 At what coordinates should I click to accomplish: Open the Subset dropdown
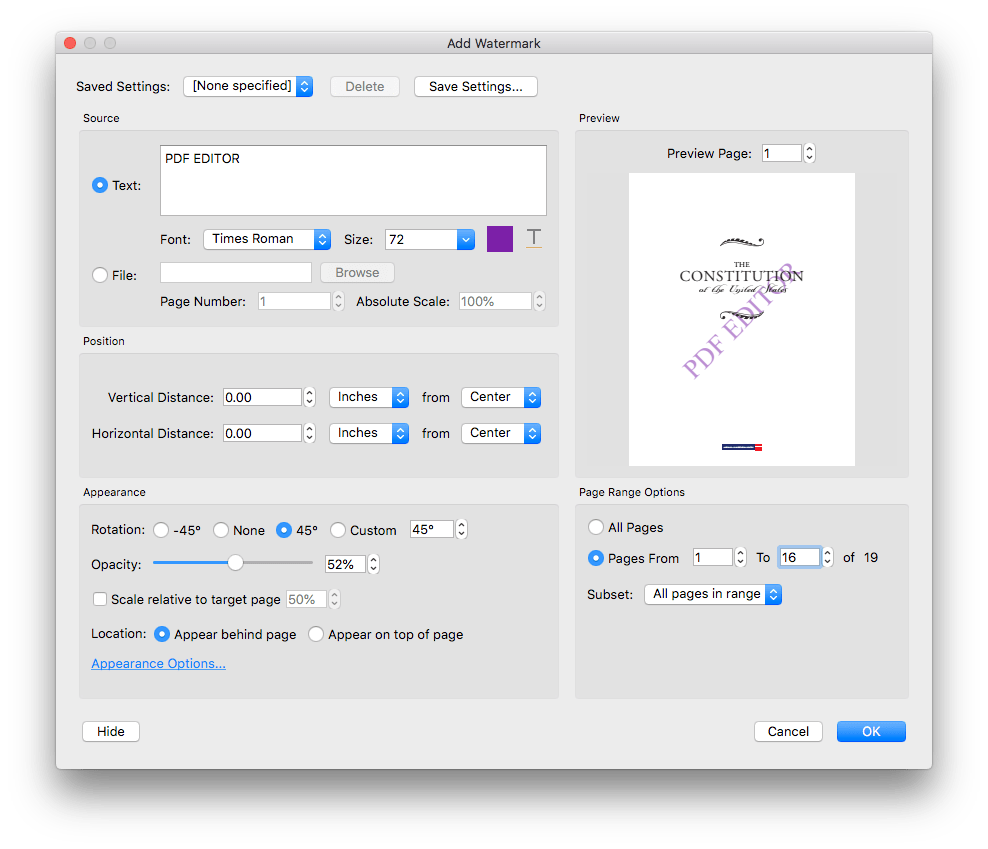(713, 594)
